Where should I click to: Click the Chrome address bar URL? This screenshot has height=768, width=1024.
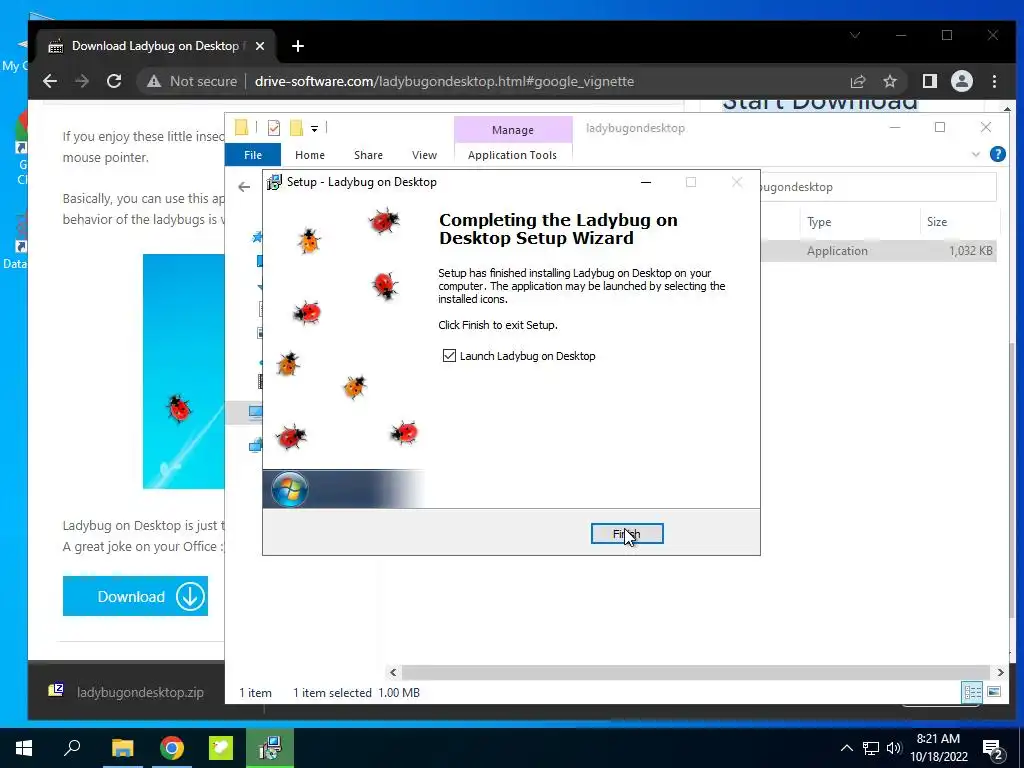point(444,81)
